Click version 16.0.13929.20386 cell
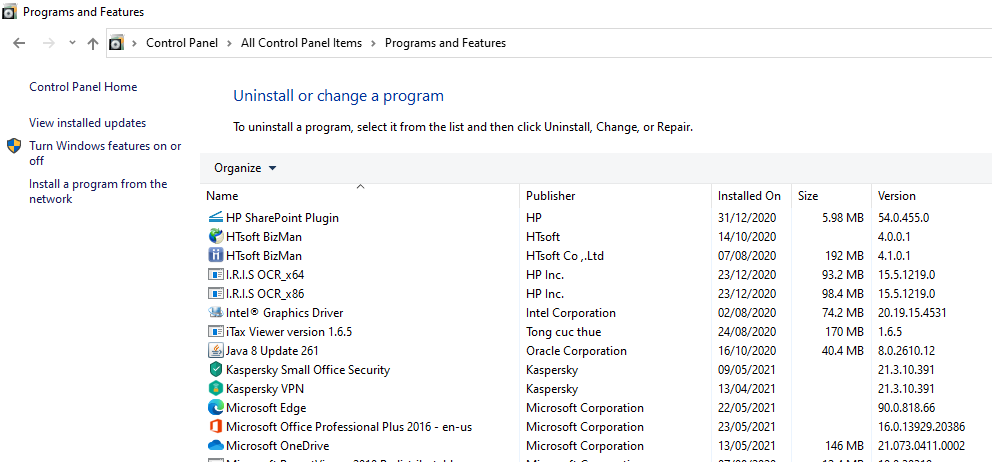This screenshot has width=992, height=462. coord(921,427)
